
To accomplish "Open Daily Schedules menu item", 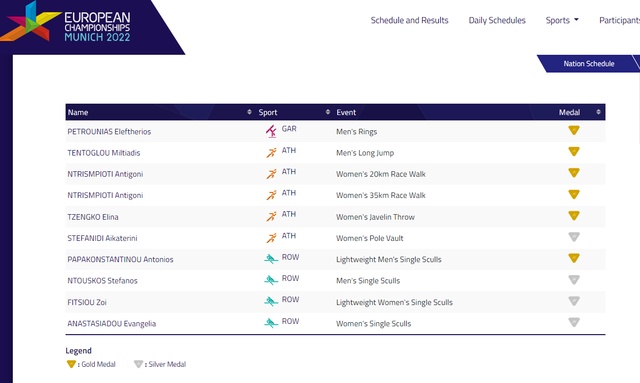I will click(497, 20).
